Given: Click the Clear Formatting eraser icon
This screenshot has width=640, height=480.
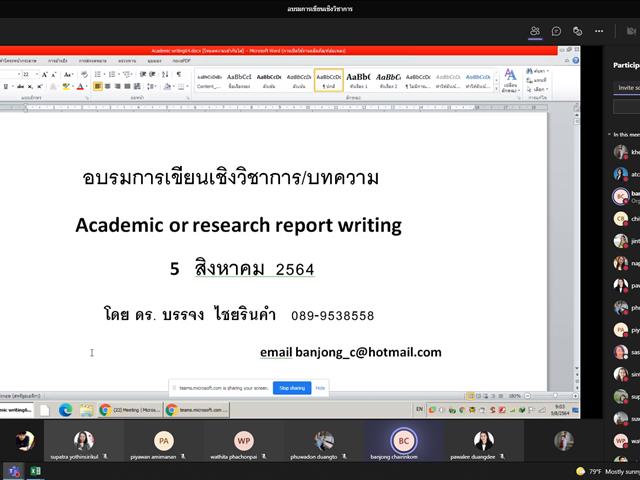Looking at the screenshot, I should tap(84, 74).
